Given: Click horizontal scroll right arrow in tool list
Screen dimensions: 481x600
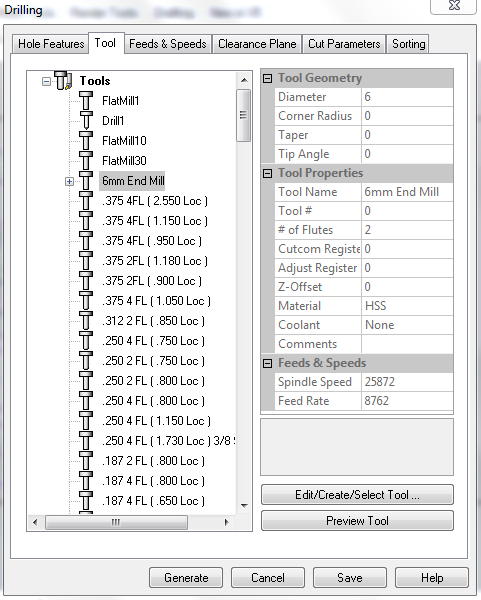Looking at the screenshot, I should (x=227, y=522).
